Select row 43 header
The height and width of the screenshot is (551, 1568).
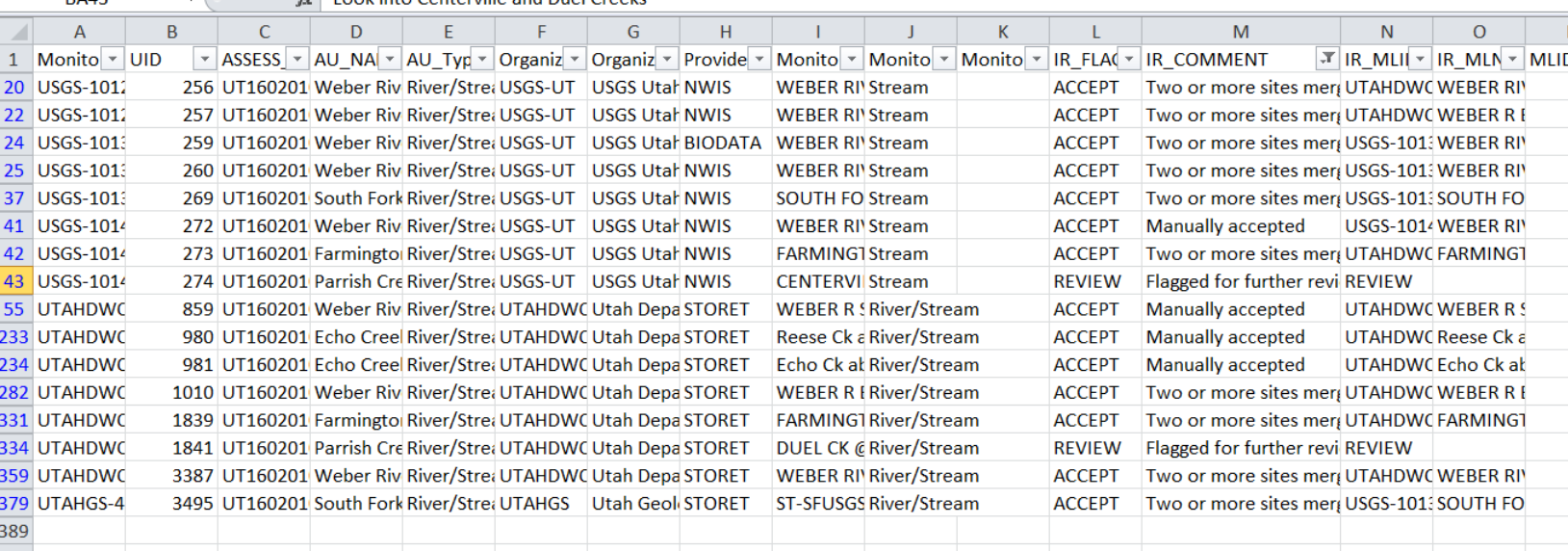[14, 281]
